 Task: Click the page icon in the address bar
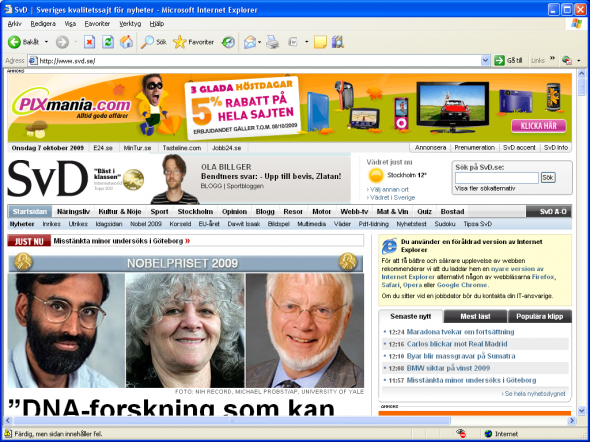(33, 61)
